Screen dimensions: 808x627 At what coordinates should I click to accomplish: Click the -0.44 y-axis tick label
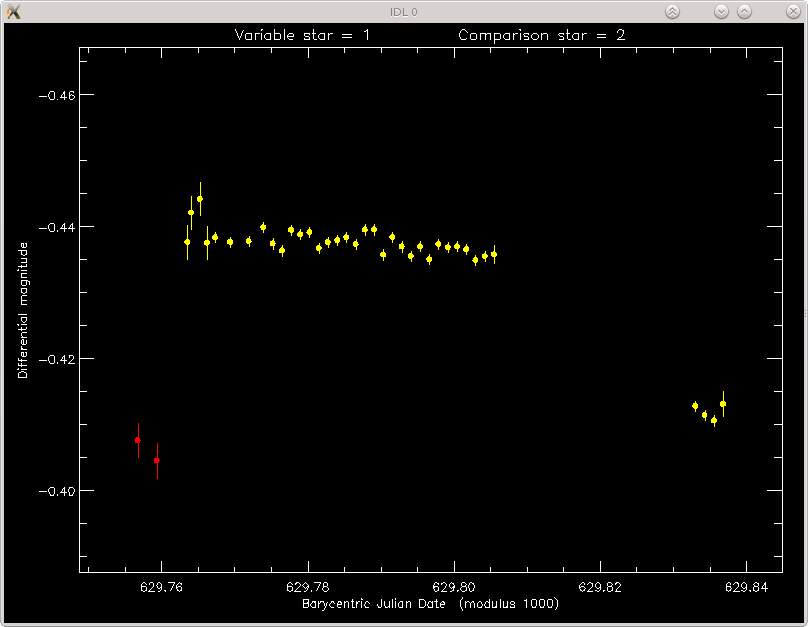point(57,227)
